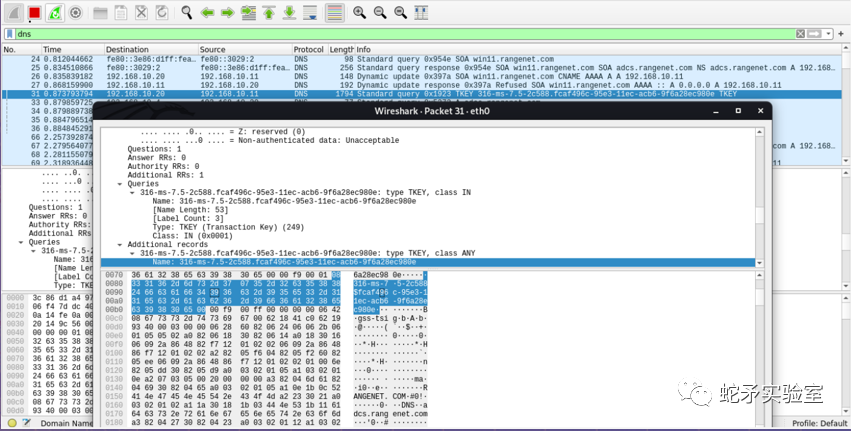Select hex row 00c0 in dialog bytes pane
Screen dimensions: 851x431
pyautogui.click(x=266, y=319)
